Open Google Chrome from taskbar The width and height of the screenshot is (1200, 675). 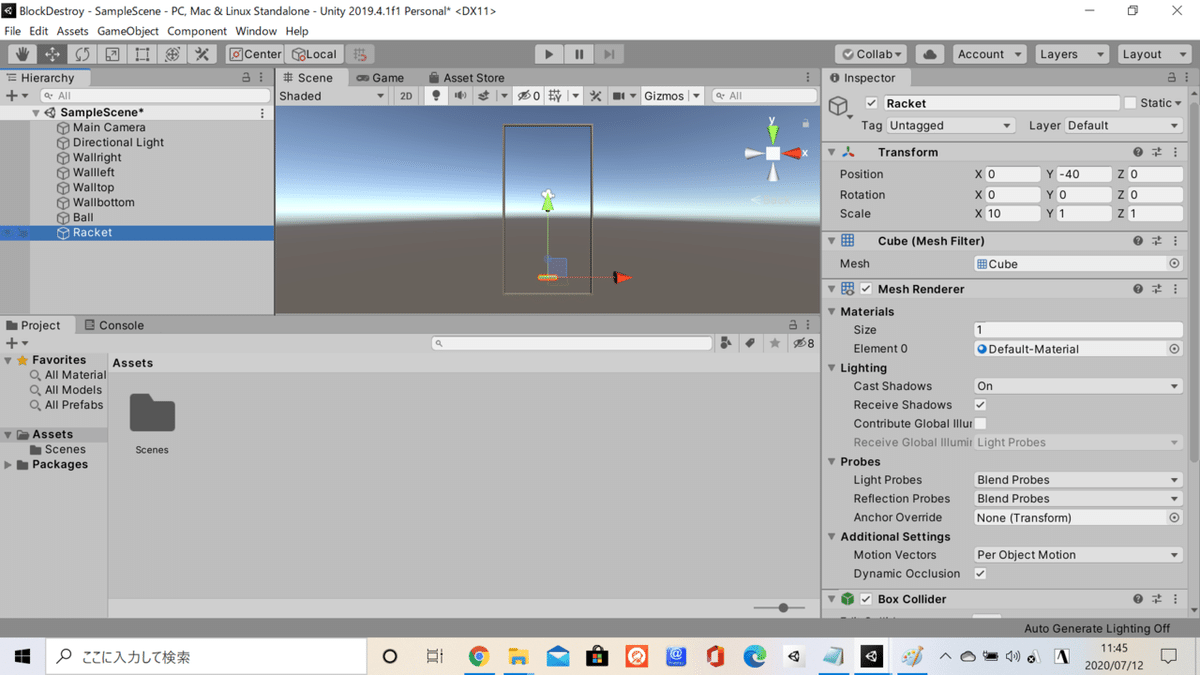478,656
